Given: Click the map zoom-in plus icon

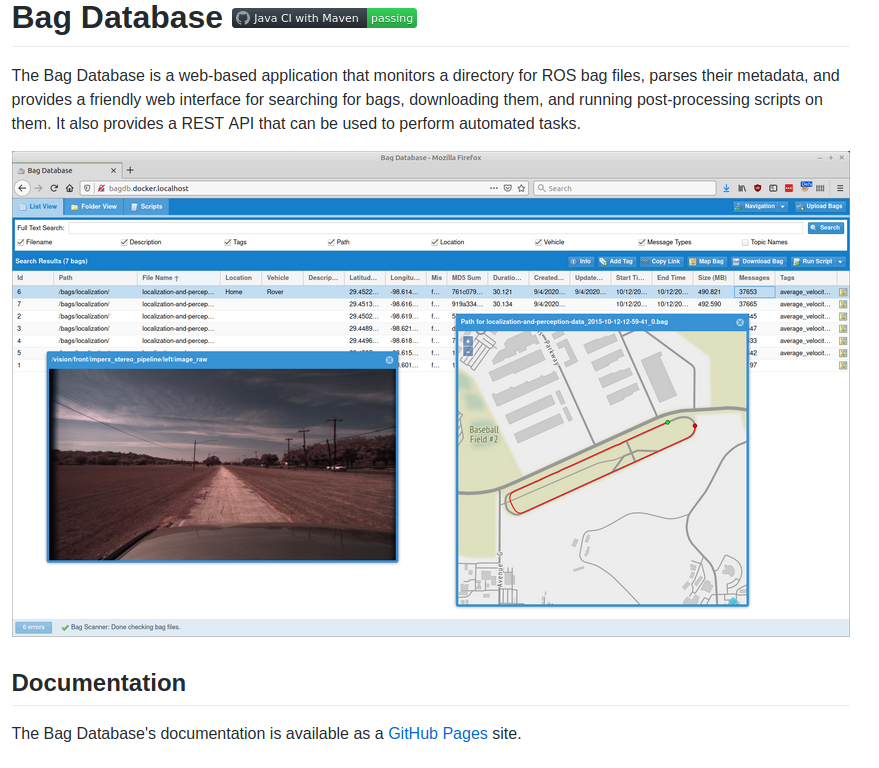Looking at the screenshot, I should coord(468,340).
